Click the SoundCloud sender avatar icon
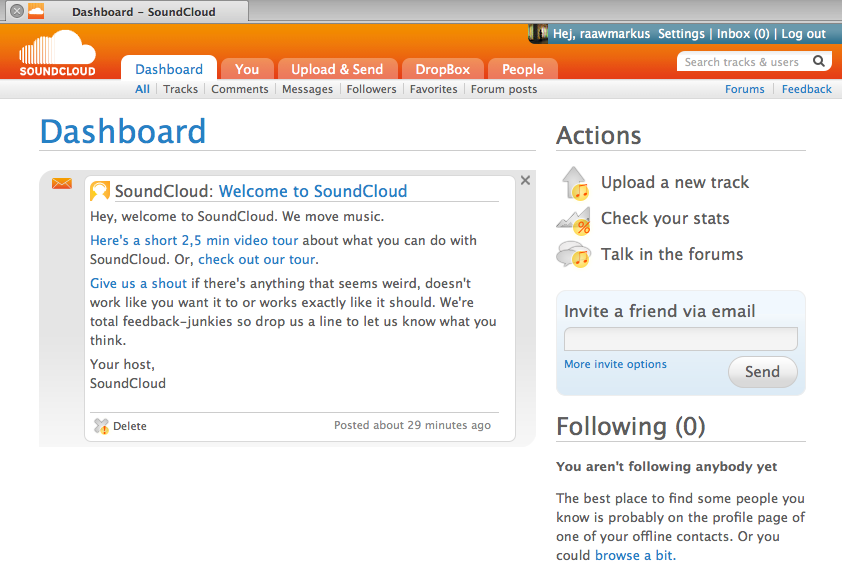 click(100, 191)
